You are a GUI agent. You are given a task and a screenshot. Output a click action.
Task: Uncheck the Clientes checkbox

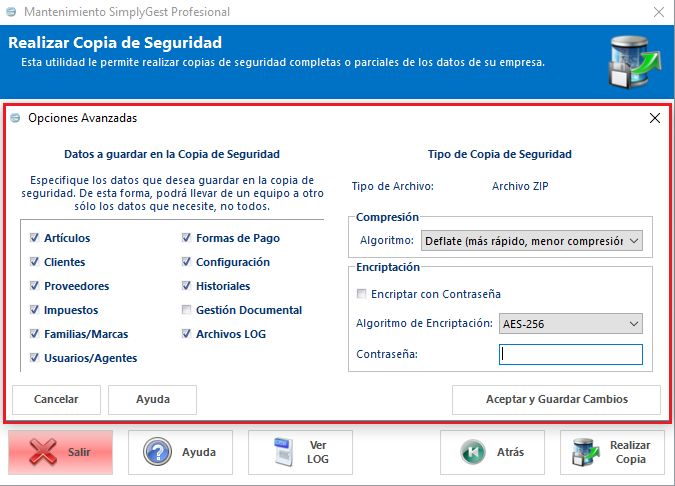[x=34, y=262]
